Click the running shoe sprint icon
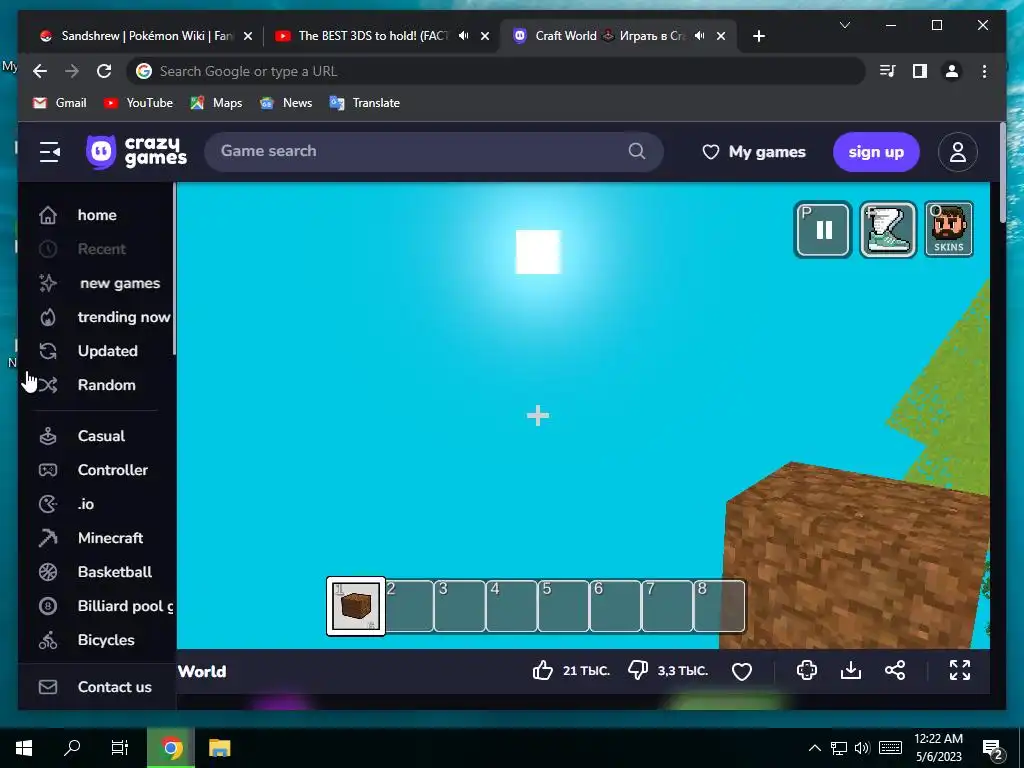This screenshot has height=768, width=1024. point(888,229)
